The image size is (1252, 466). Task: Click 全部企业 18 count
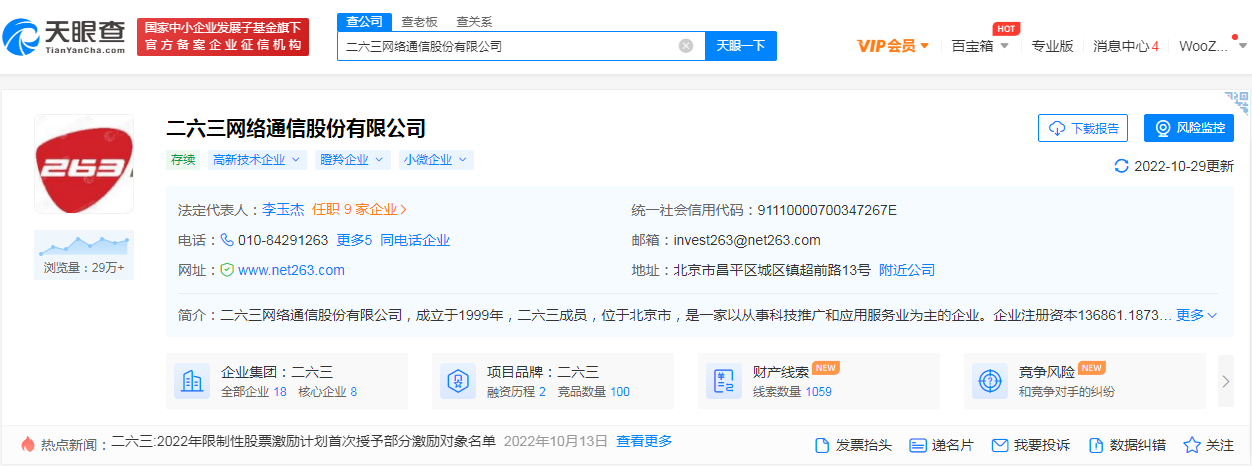point(254,392)
